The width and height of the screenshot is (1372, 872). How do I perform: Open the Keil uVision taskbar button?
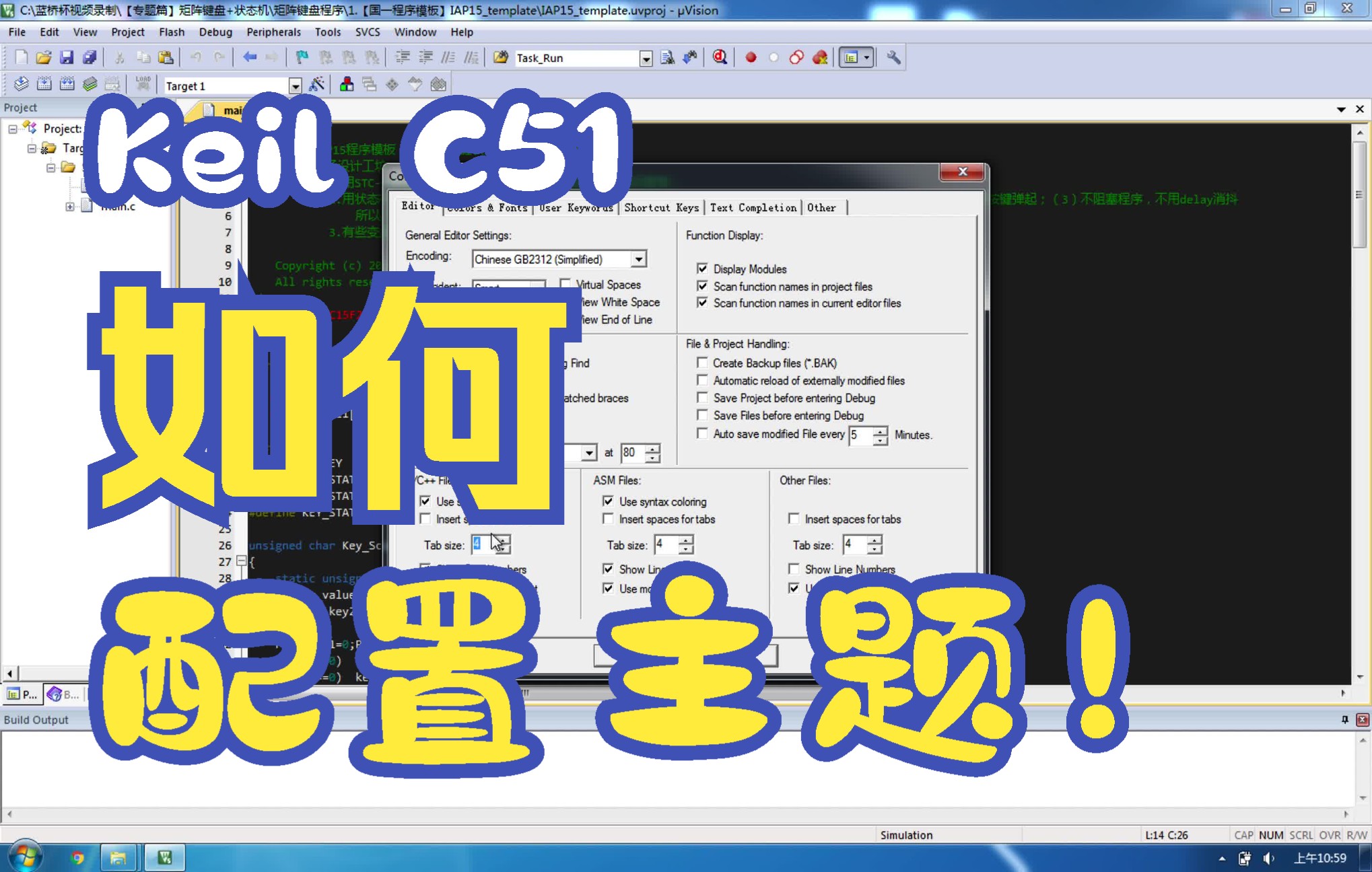165,858
